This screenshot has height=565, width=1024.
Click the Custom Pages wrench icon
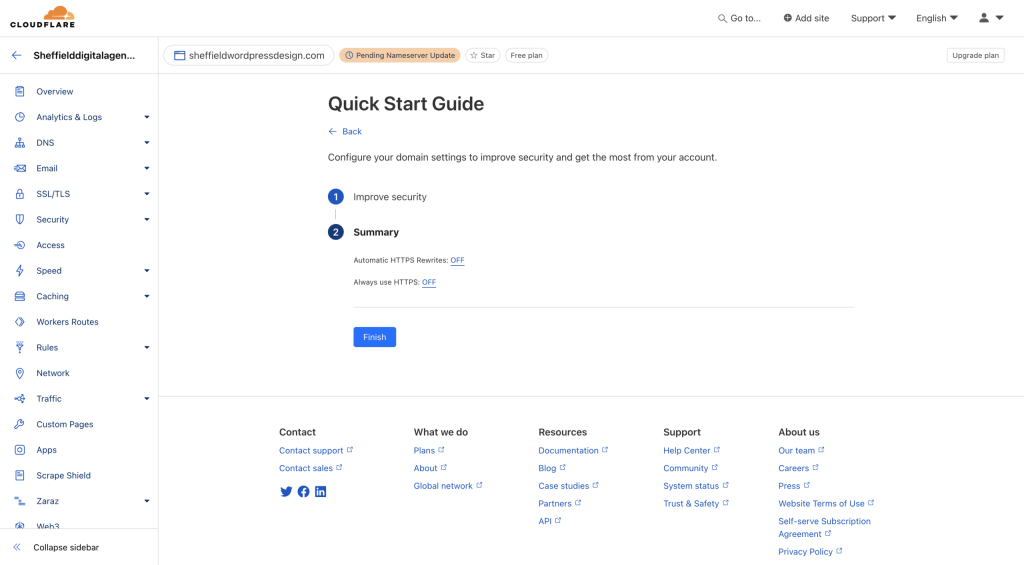pos(20,424)
